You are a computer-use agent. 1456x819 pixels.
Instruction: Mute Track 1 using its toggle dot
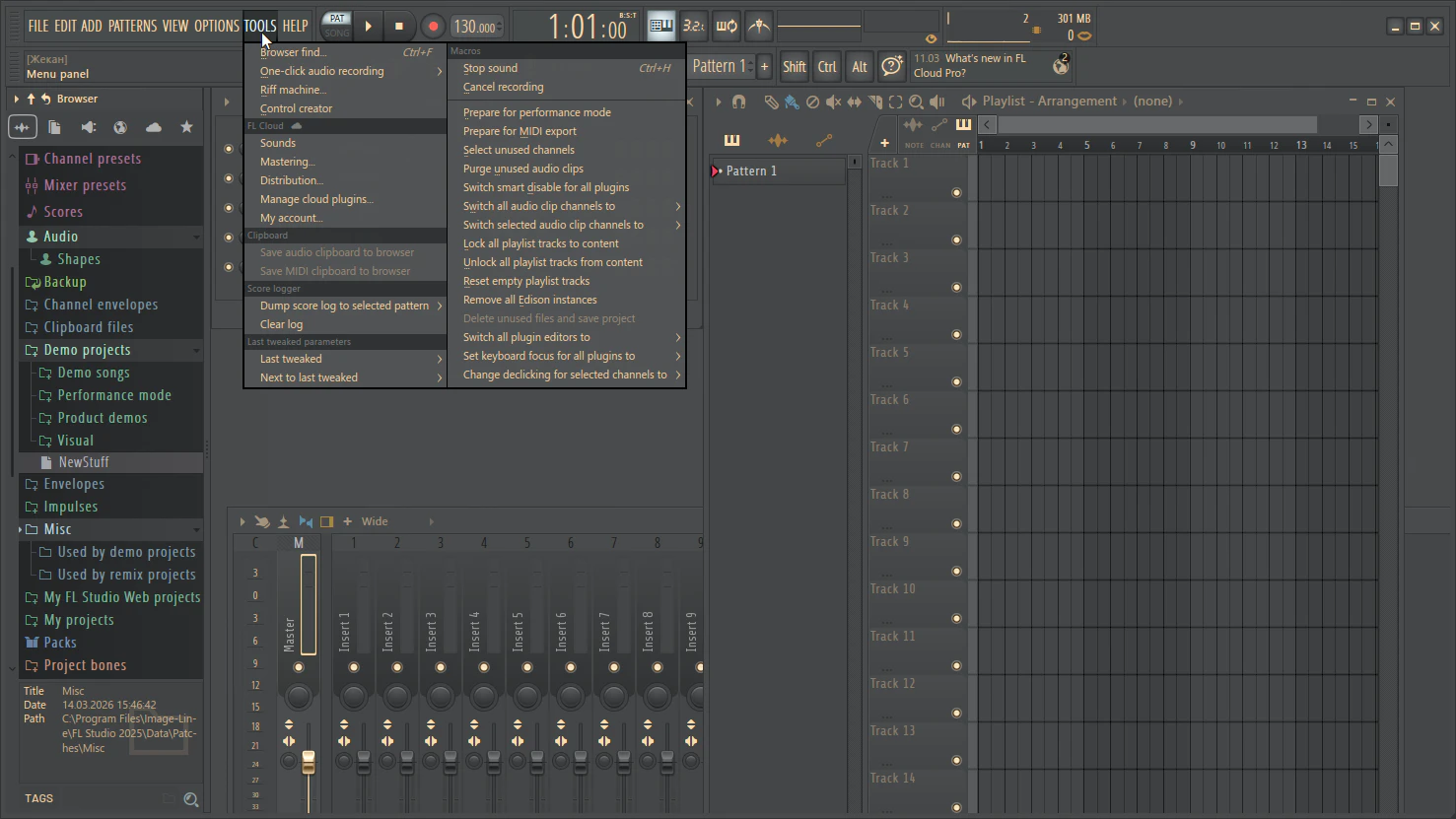pos(956,193)
